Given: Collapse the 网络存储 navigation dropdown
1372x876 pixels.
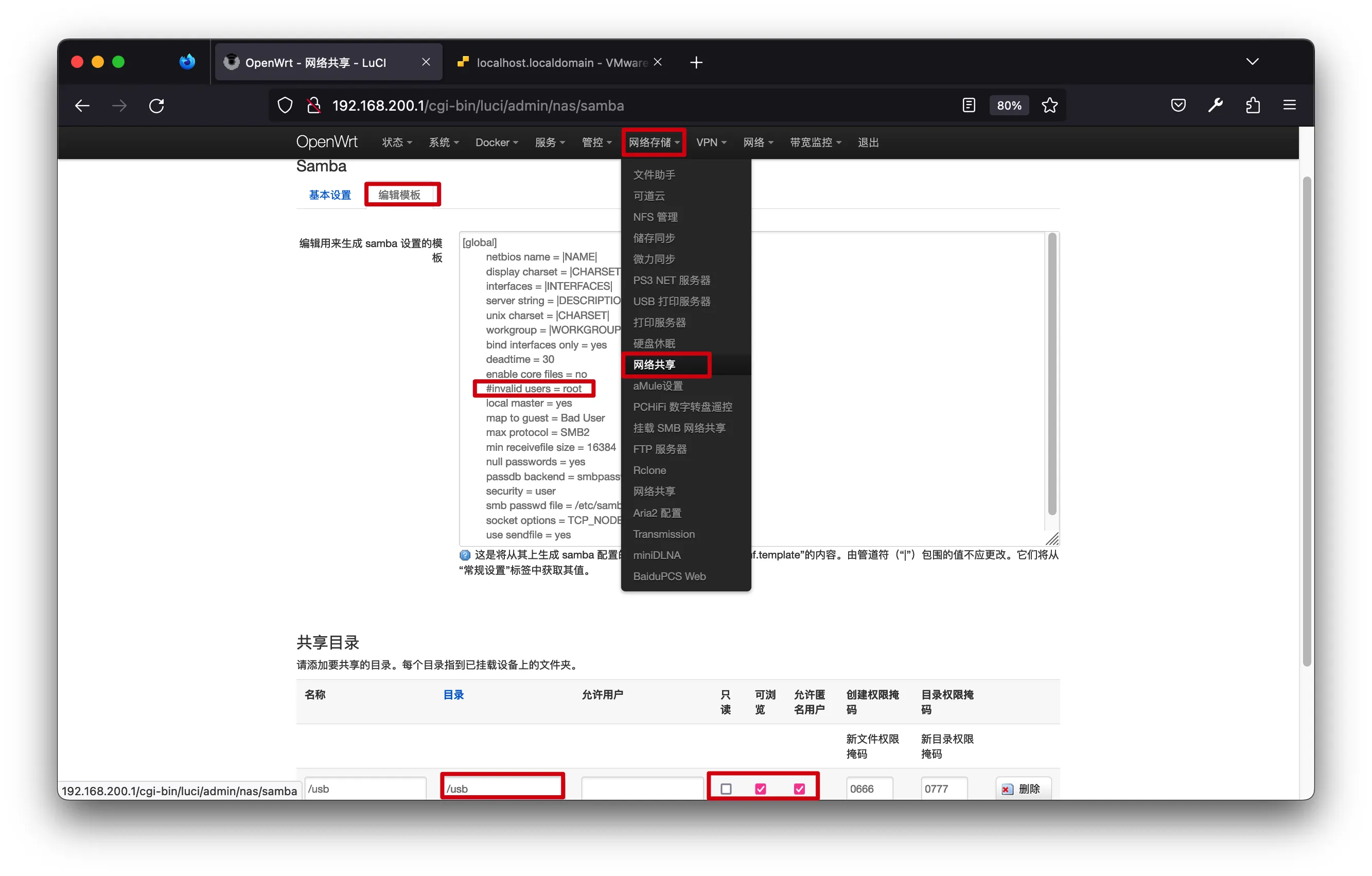Looking at the screenshot, I should (x=654, y=143).
